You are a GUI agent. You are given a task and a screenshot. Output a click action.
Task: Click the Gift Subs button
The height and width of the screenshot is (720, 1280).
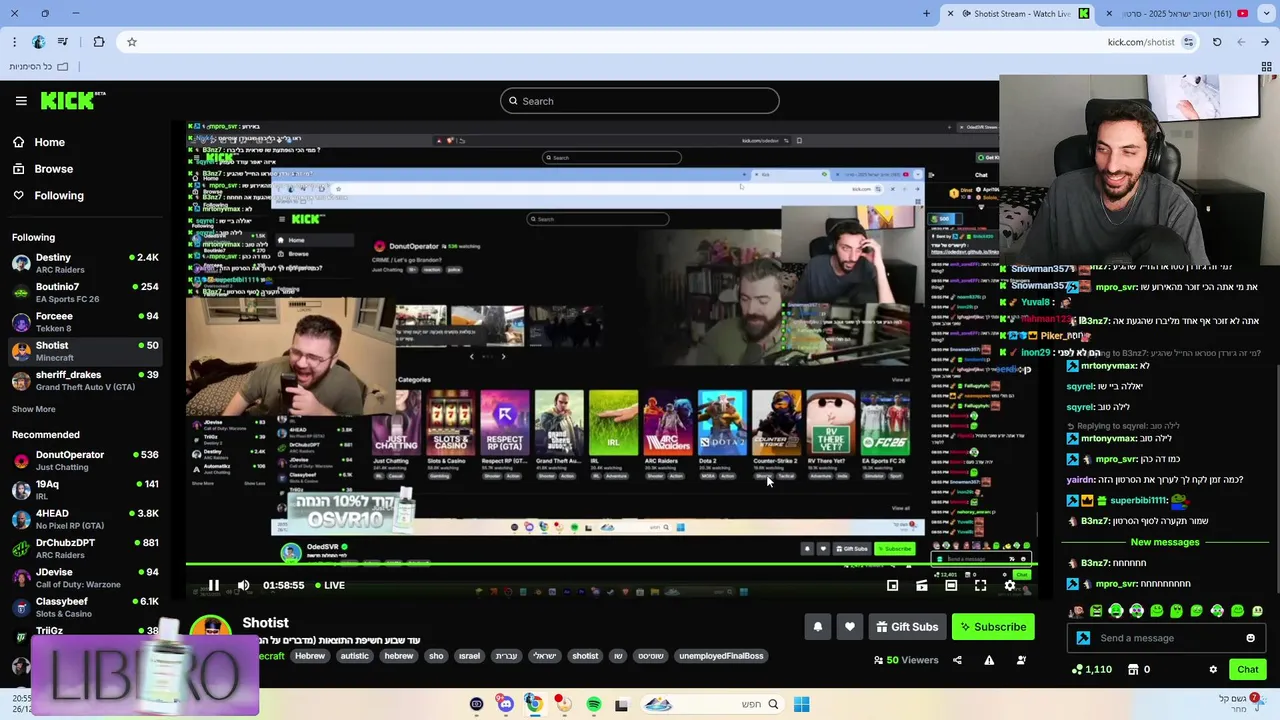click(x=907, y=627)
